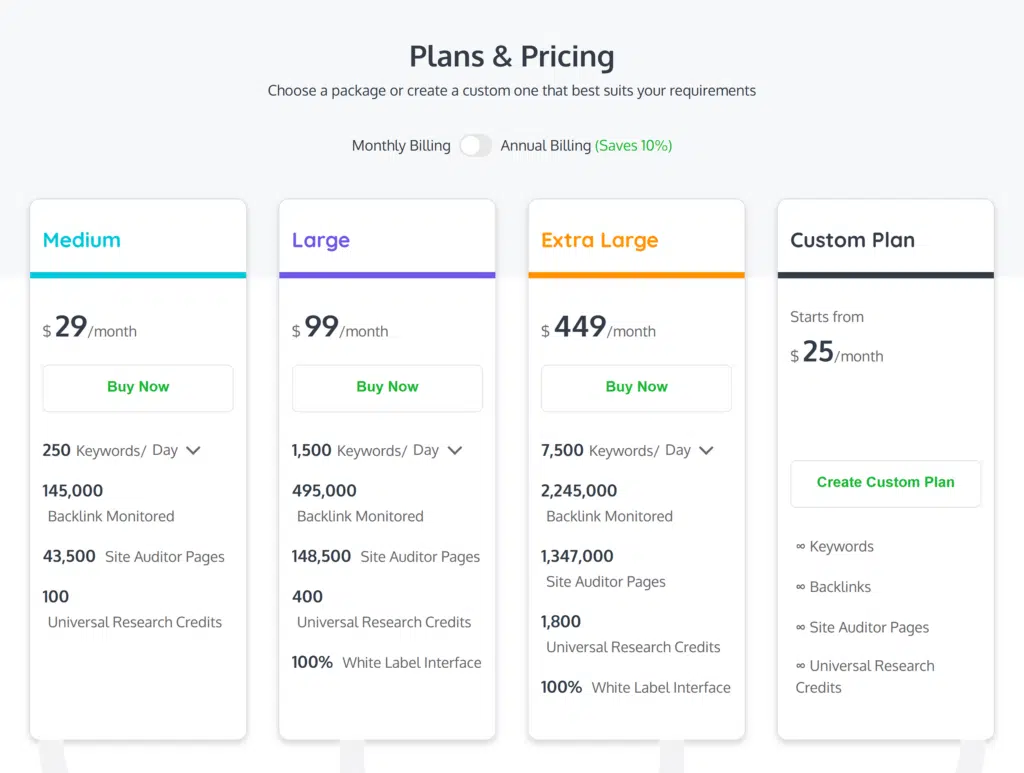1024x773 pixels.
Task: Click the Large plan heading
Action: coord(321,240)
